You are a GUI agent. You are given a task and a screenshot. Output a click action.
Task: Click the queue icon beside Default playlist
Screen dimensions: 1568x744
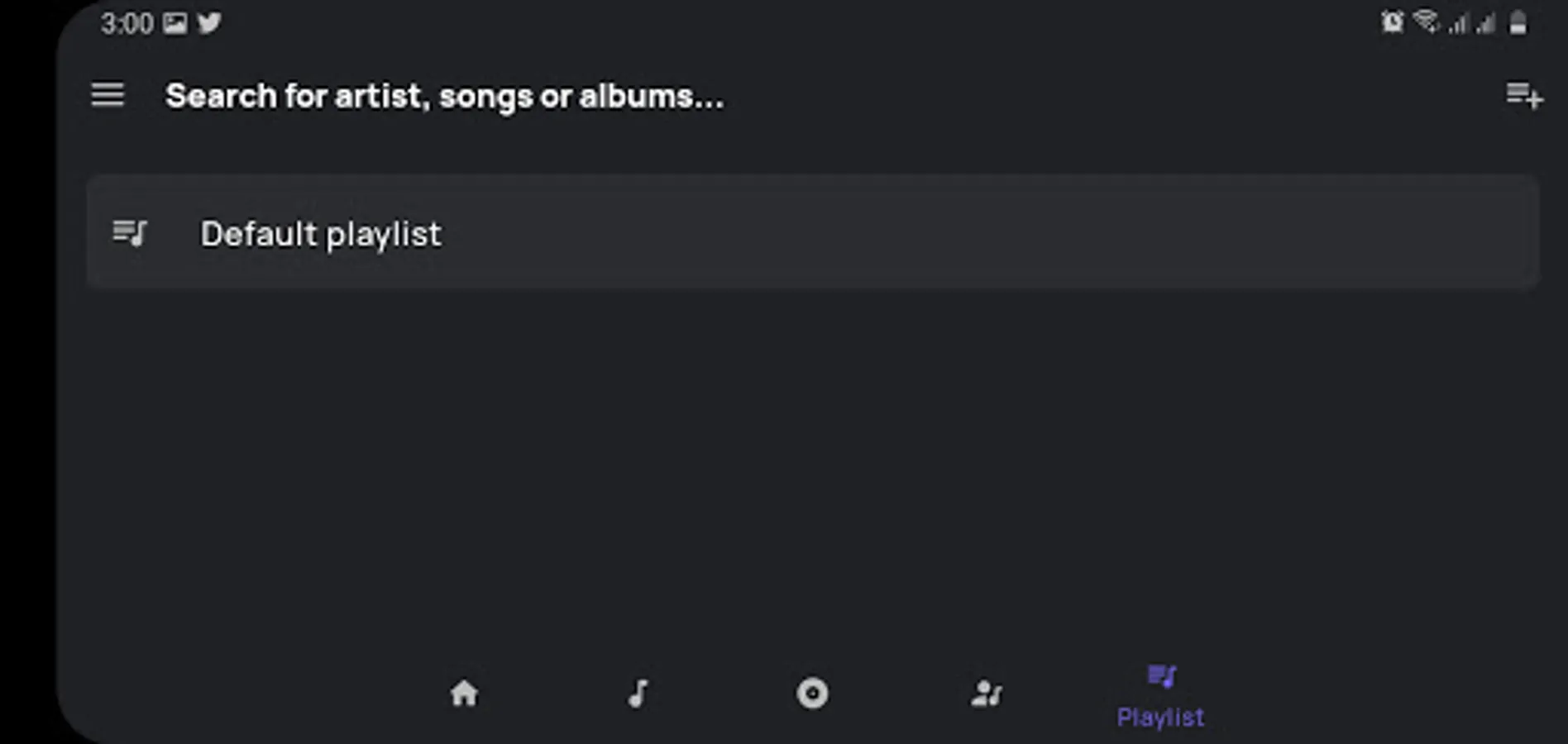coord(130,233)
